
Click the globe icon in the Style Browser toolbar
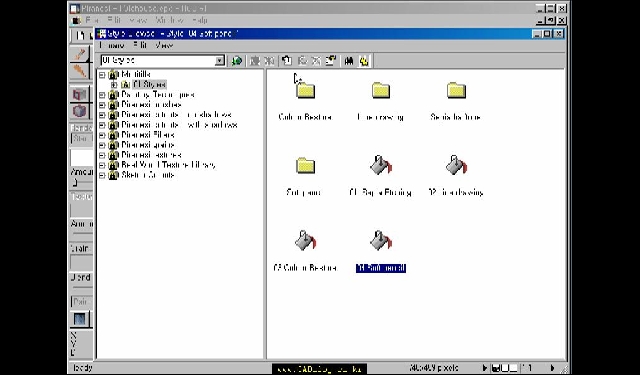point(236,61)
